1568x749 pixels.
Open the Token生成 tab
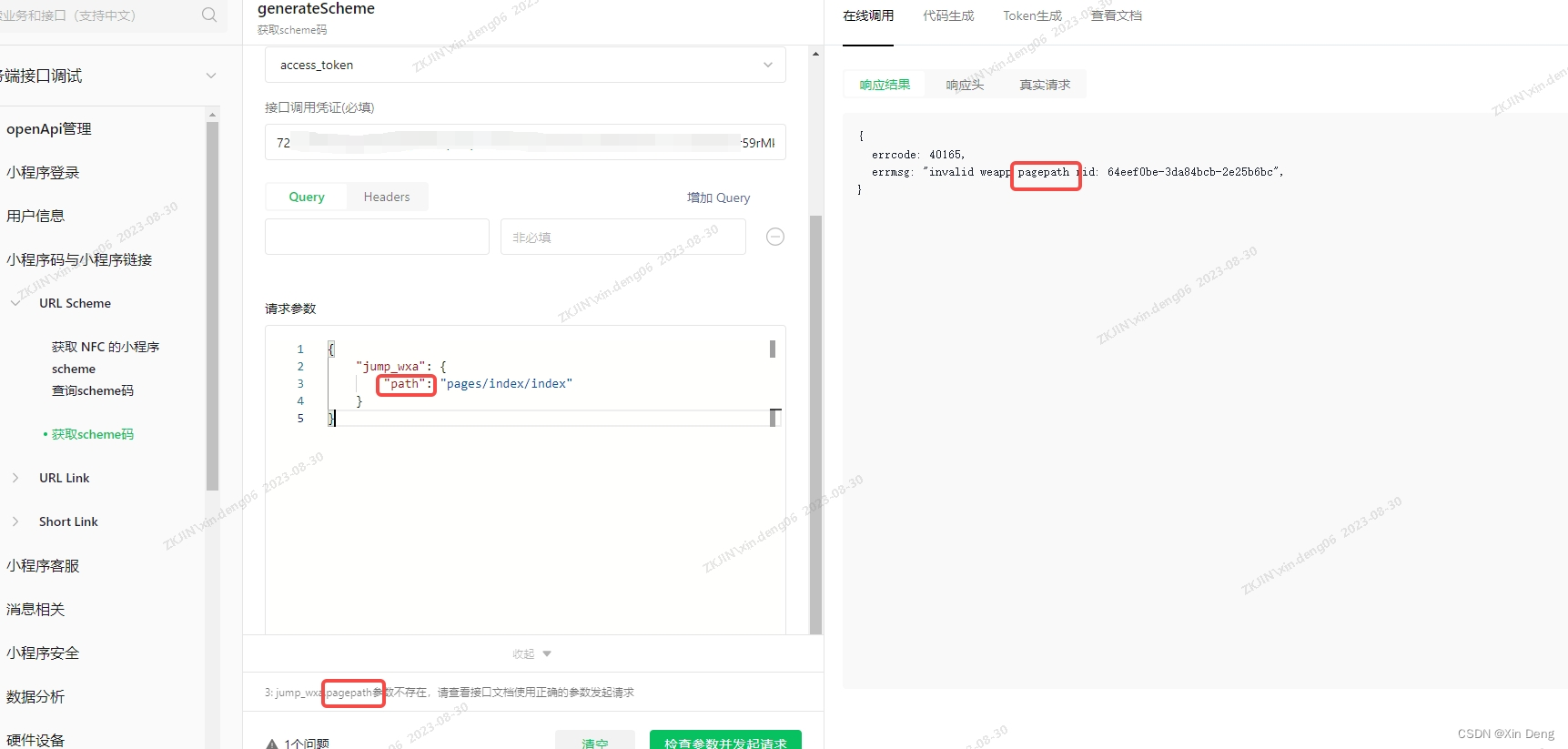point(1032,15)
